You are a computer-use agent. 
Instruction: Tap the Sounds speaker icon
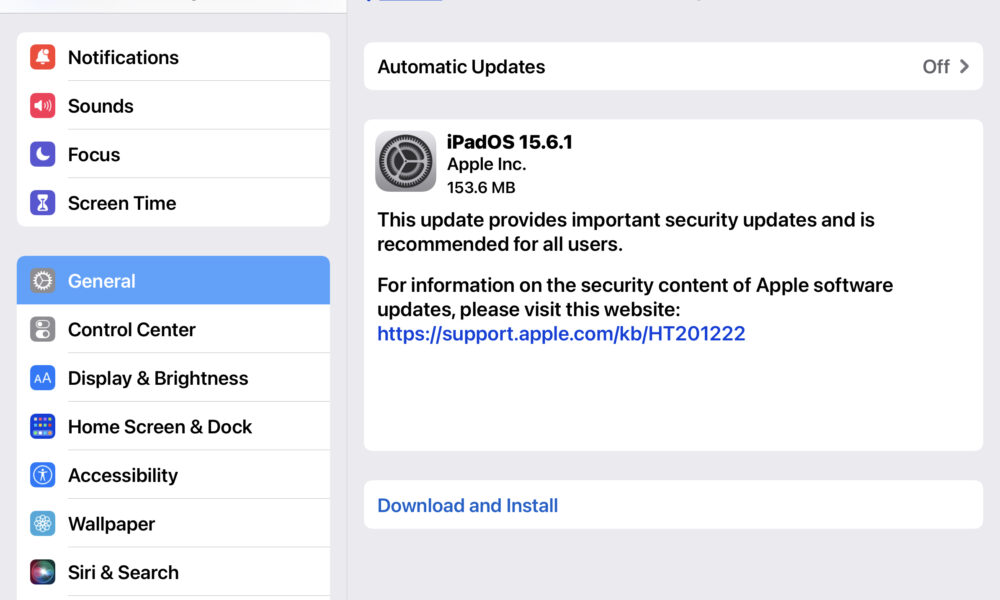[43, 106]
